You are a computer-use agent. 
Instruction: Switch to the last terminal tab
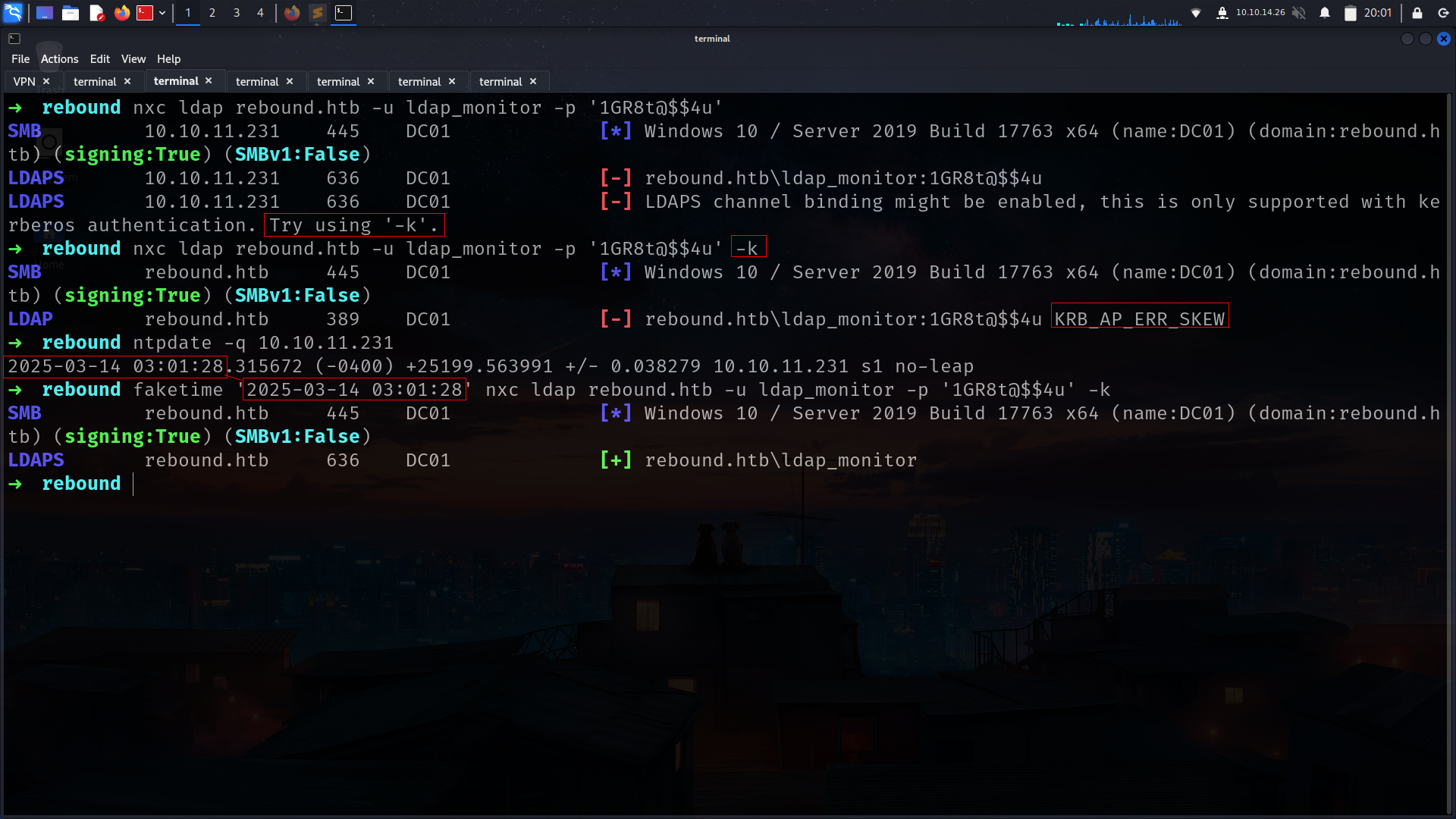(x=500, y=81)
